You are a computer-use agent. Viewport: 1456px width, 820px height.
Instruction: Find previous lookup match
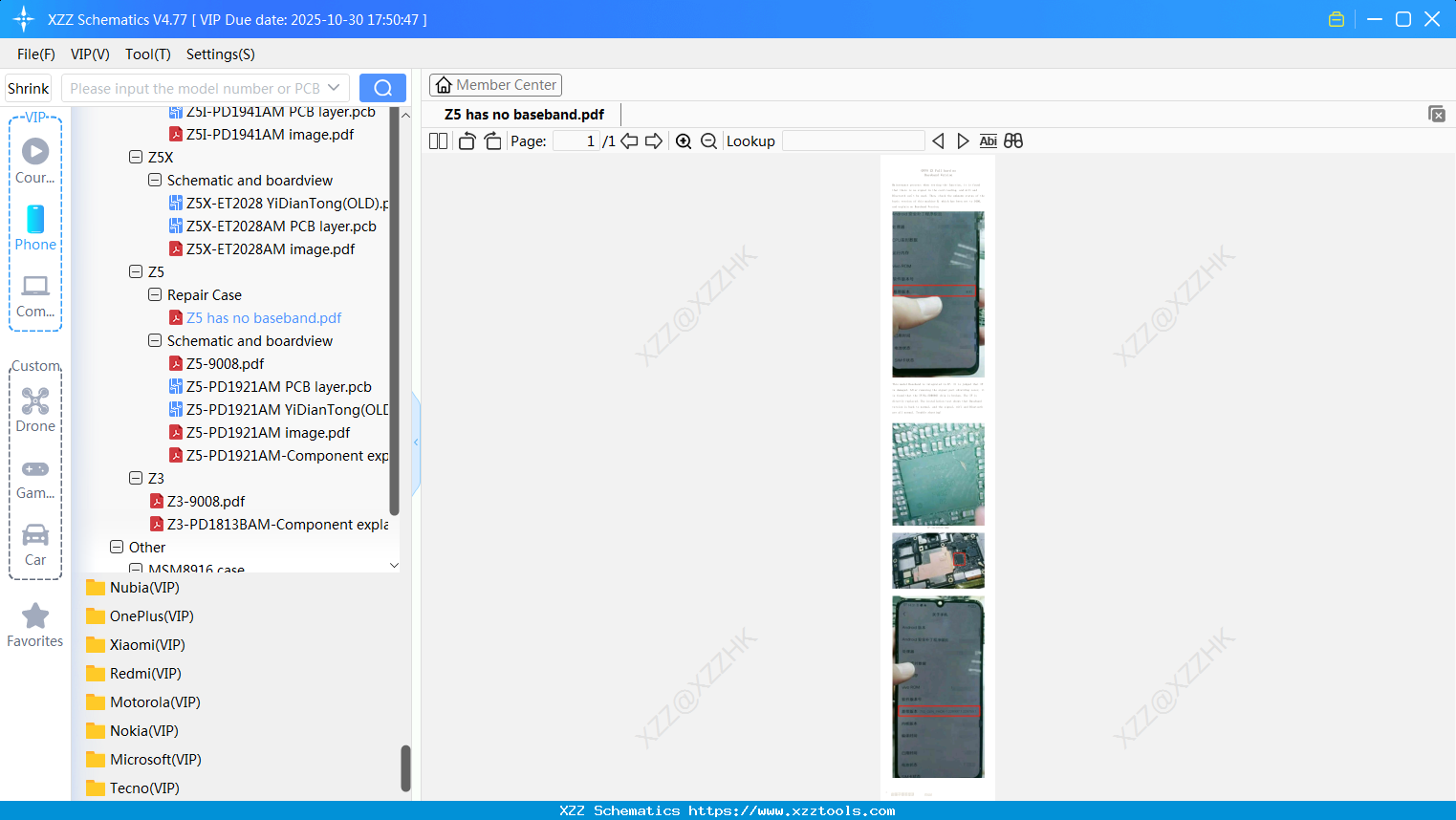pyautogui.click(x=938, y=141)
